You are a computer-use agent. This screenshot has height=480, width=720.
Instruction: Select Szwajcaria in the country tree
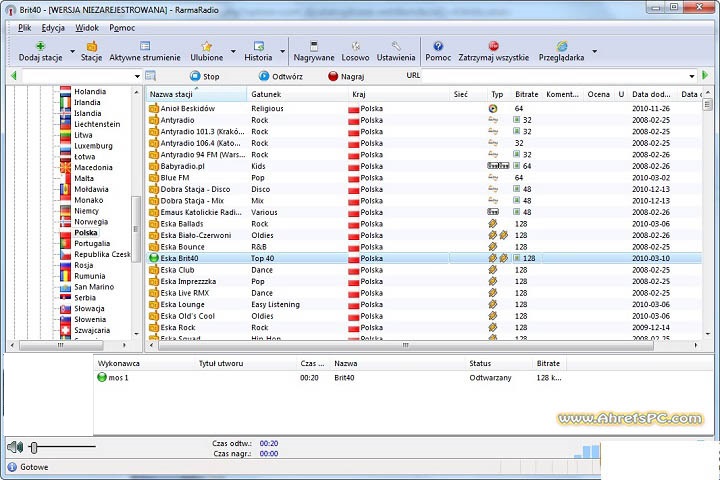click(x=92, y=330)
